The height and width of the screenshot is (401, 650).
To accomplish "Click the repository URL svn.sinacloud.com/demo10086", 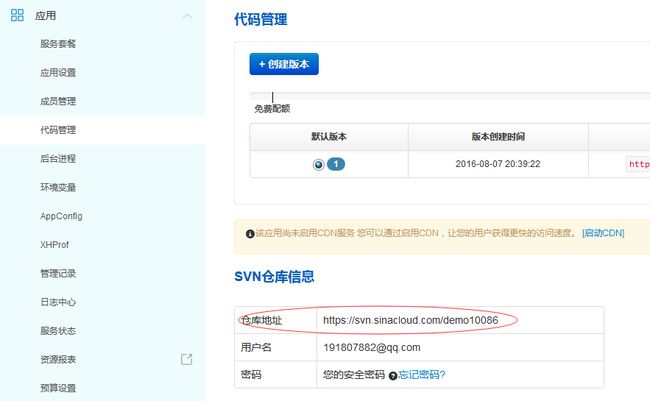I will [410, 320].
